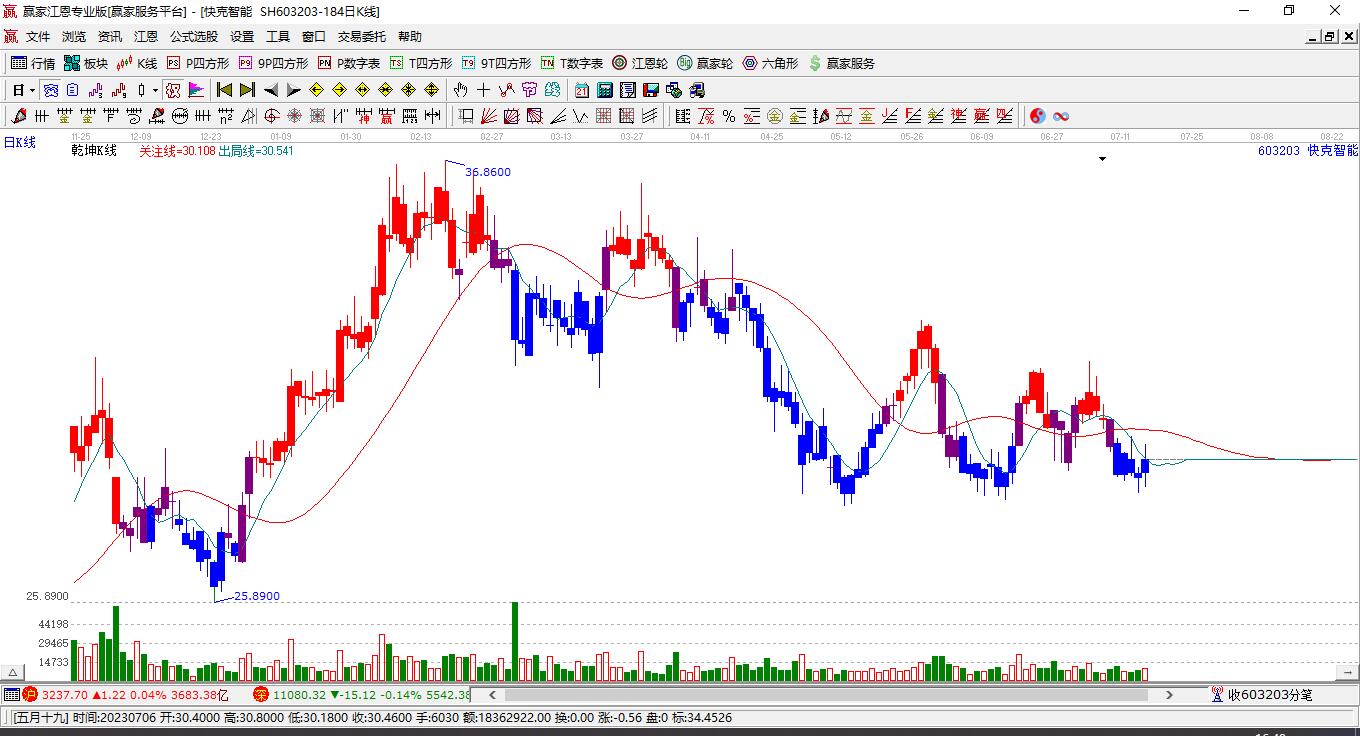This screenshot has height=736, width=1360.
Task: Click the 出局线=30.541 label
Action: pyautogui.click(x=256, y=151)
